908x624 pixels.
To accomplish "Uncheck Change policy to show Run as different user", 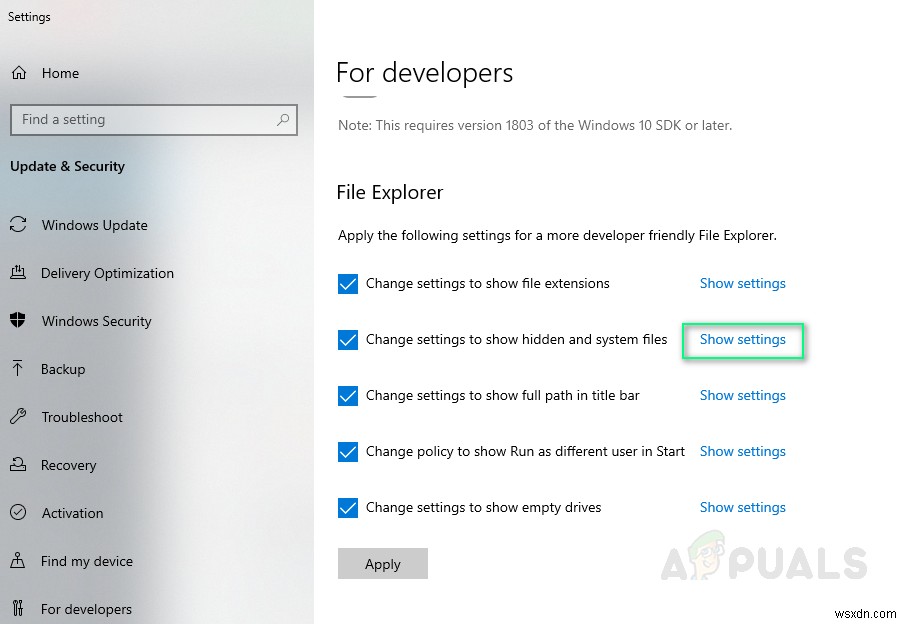I will [x=348, y=452].
